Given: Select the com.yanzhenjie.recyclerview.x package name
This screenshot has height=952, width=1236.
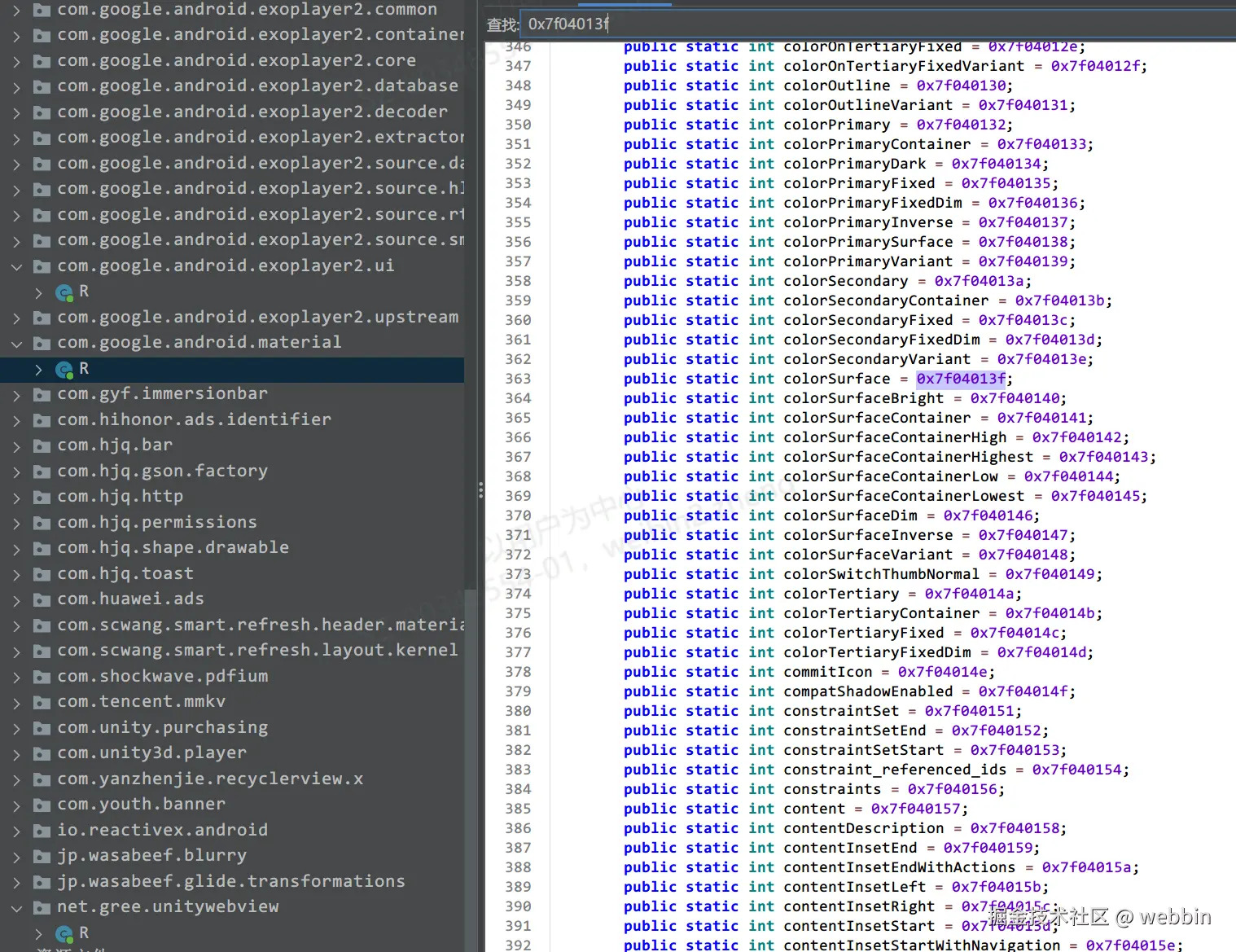Looking at the screenshot, I should (x=210, y=779).
